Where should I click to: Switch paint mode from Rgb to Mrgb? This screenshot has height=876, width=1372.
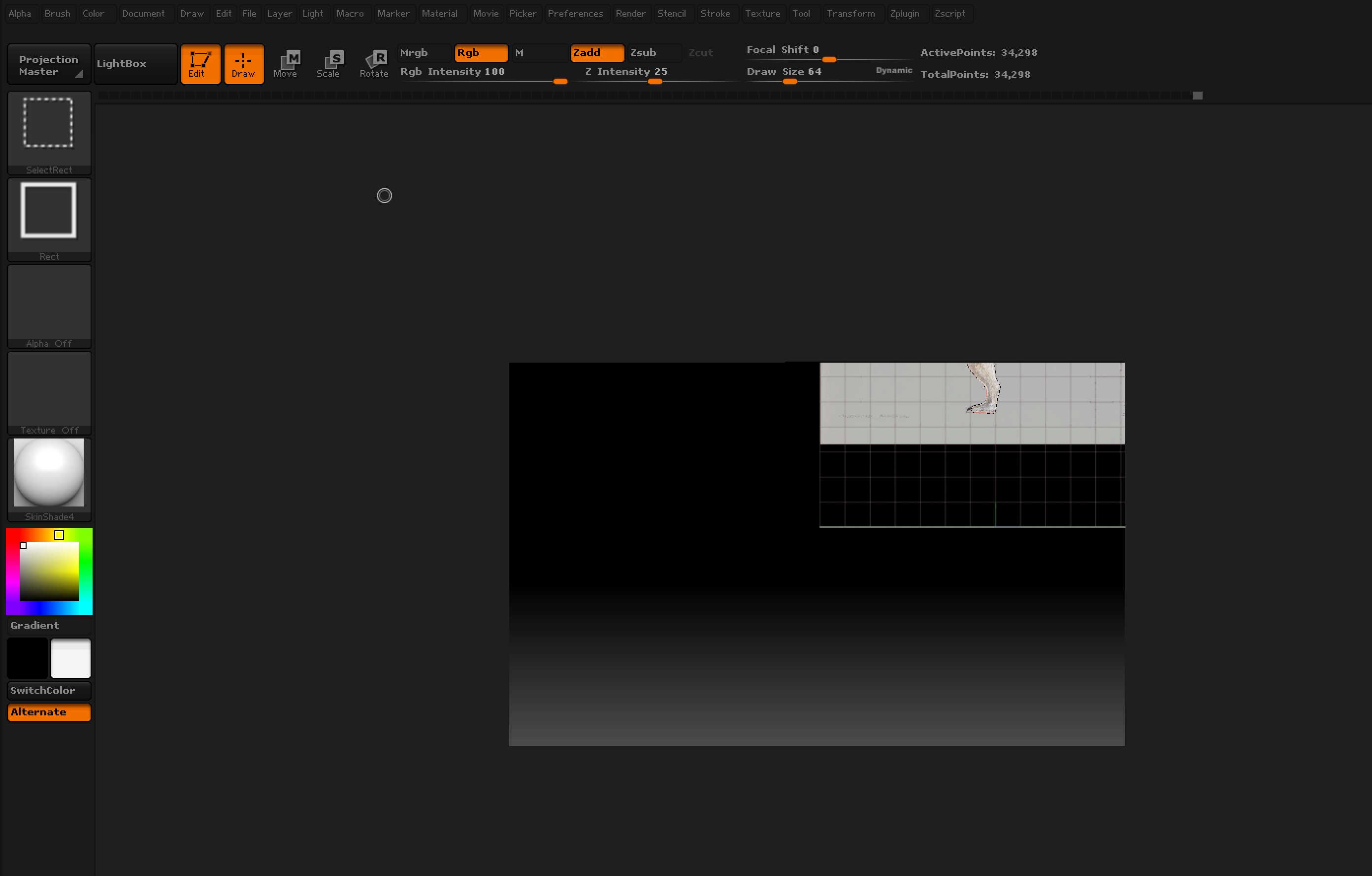[423, 52]
